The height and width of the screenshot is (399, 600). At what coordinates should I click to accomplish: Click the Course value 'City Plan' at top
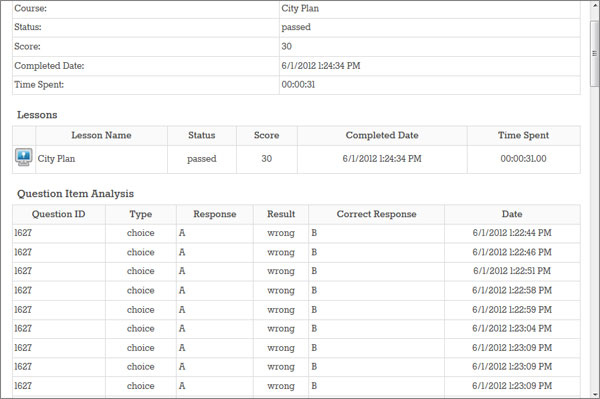click(300, 8)
